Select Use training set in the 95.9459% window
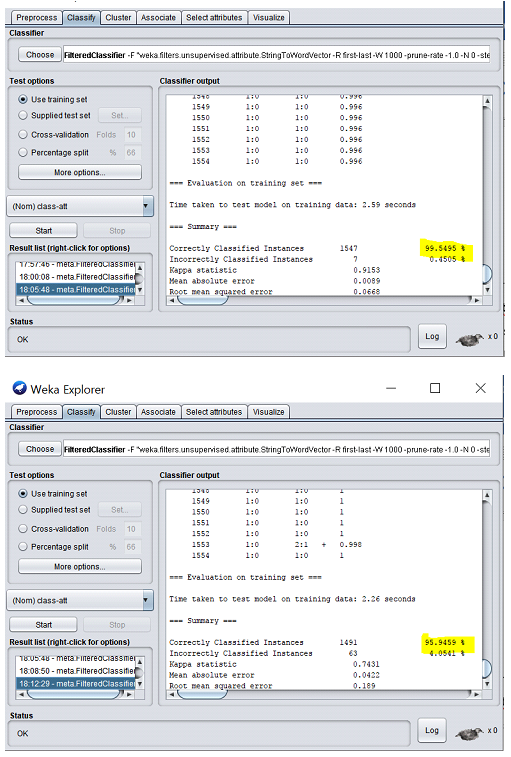This screenshot has width=511, height=757. point(53,494)
